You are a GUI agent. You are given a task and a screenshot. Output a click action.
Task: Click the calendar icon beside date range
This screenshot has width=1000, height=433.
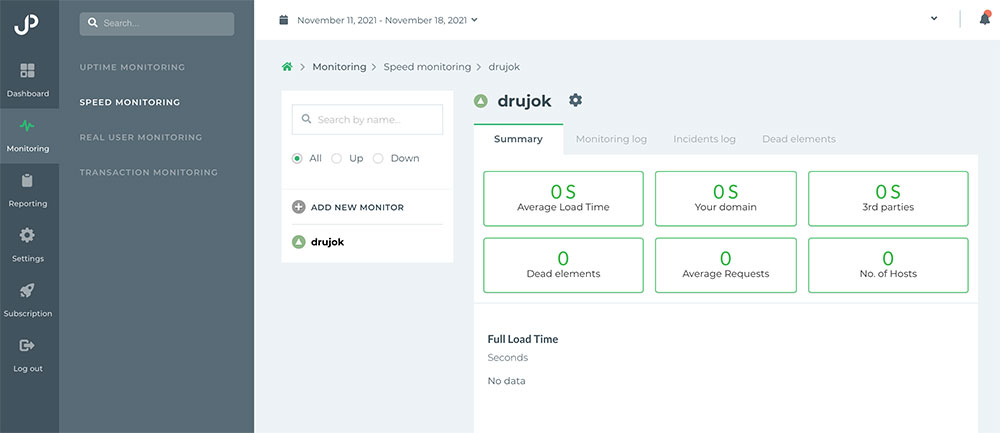tap(284, 20)
